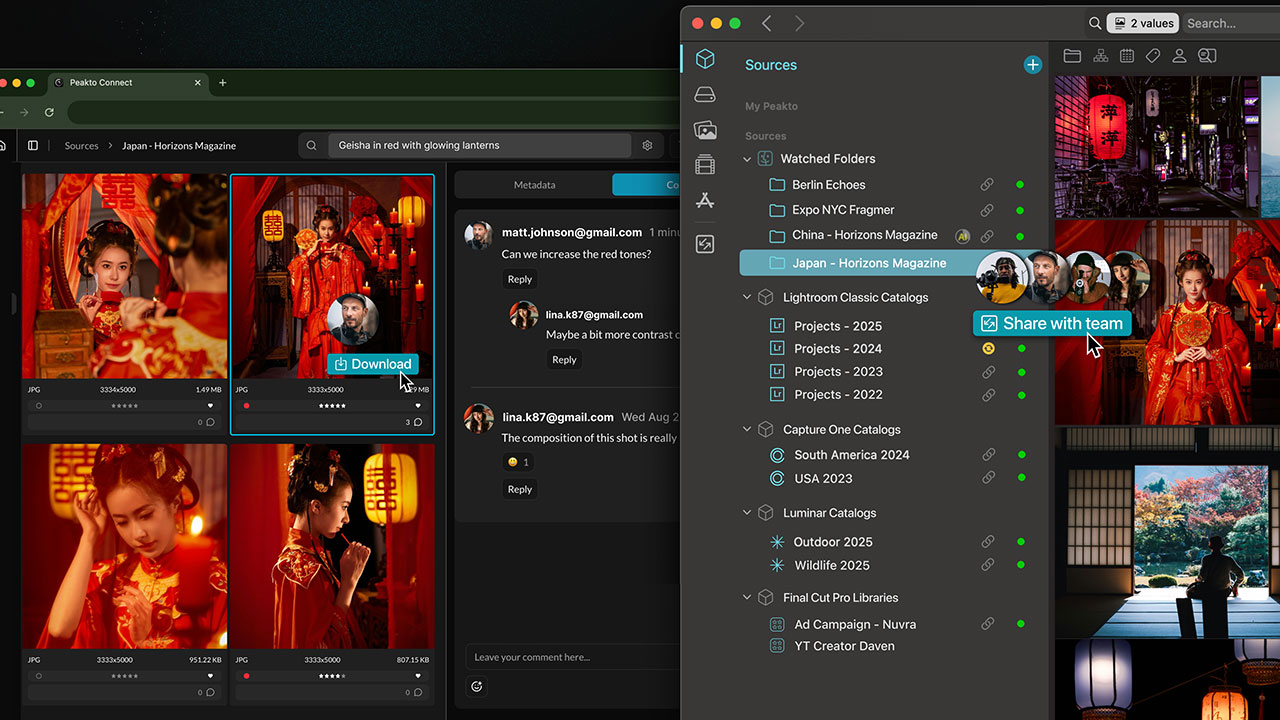Toggle link icon for Berlin Echoes folder
The width and height of the screenshot is (1280, 720).
click(x=987, y=185)
